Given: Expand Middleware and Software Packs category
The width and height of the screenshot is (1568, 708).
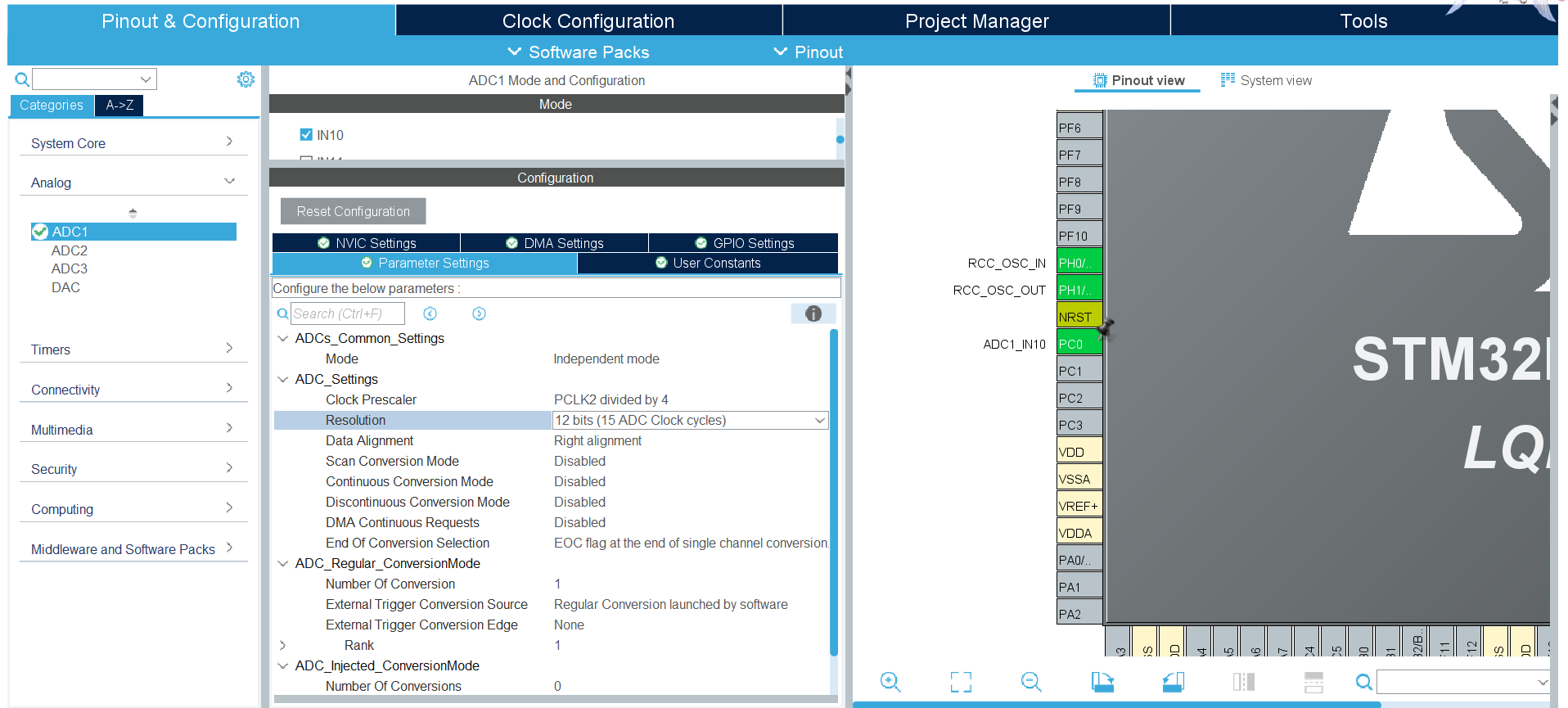Looking at the screenshot, I should tap(133, 548).
